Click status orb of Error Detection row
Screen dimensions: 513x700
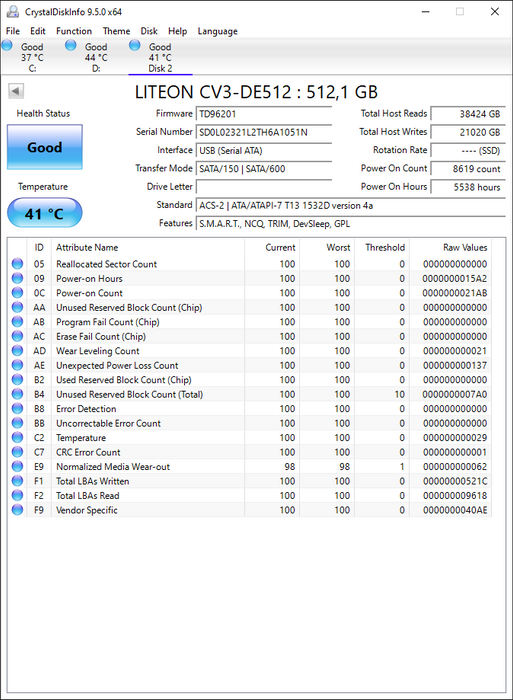coord(17,408)
